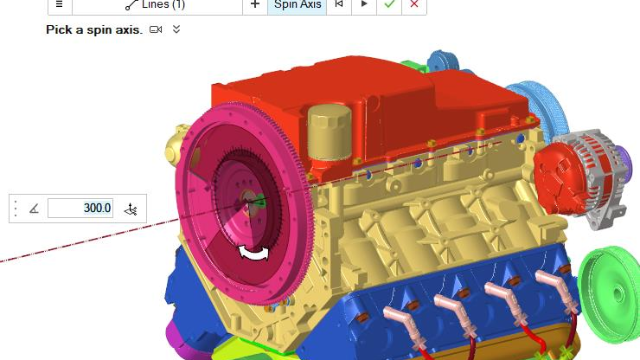
Task: Cancel with the red X icon
Action: tap(414, 4)
